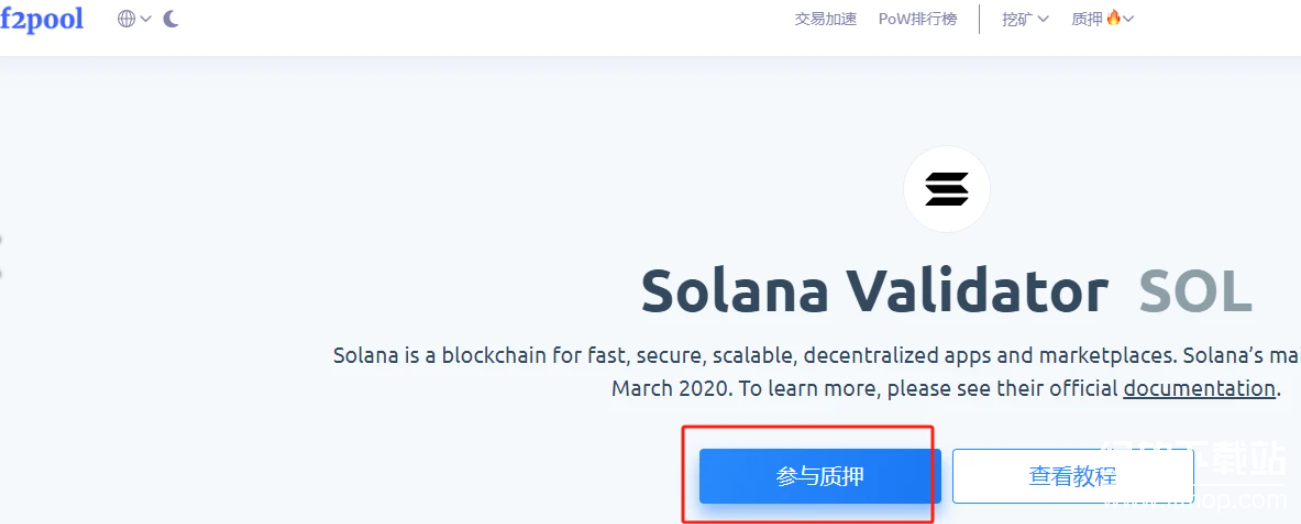Click the chevron next to 挖矿
The image size is (1301, 524).
point(1043,19)
